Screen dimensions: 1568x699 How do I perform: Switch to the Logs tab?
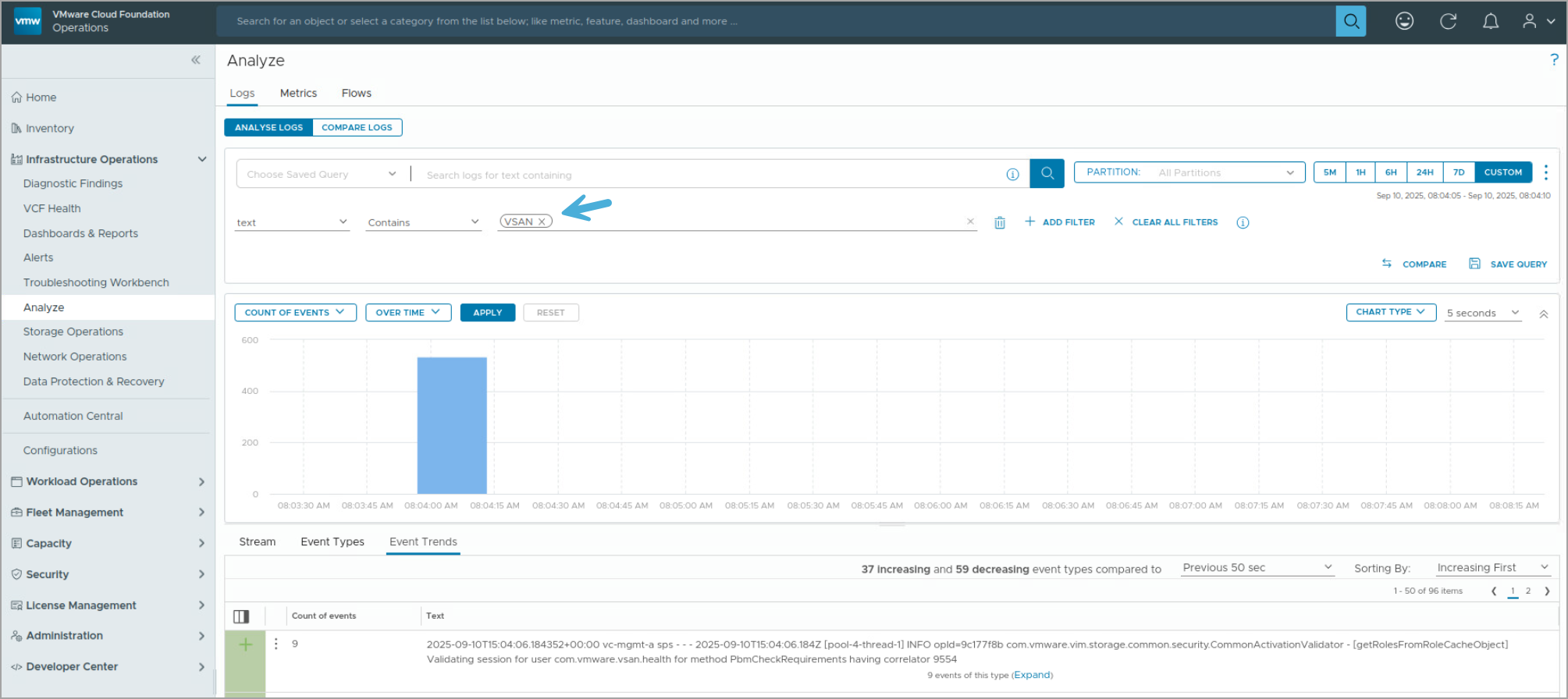(242, 93)
